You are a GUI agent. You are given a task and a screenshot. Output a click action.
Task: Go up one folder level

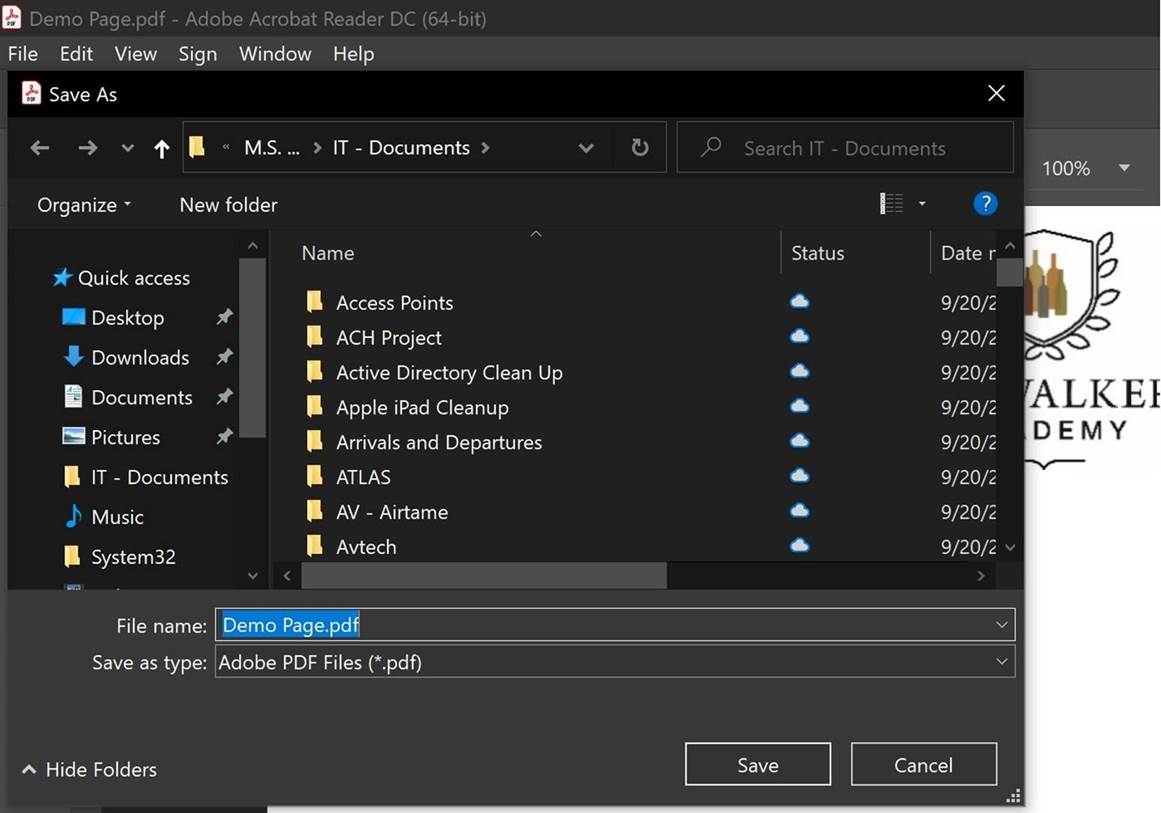tap(161, 148)
